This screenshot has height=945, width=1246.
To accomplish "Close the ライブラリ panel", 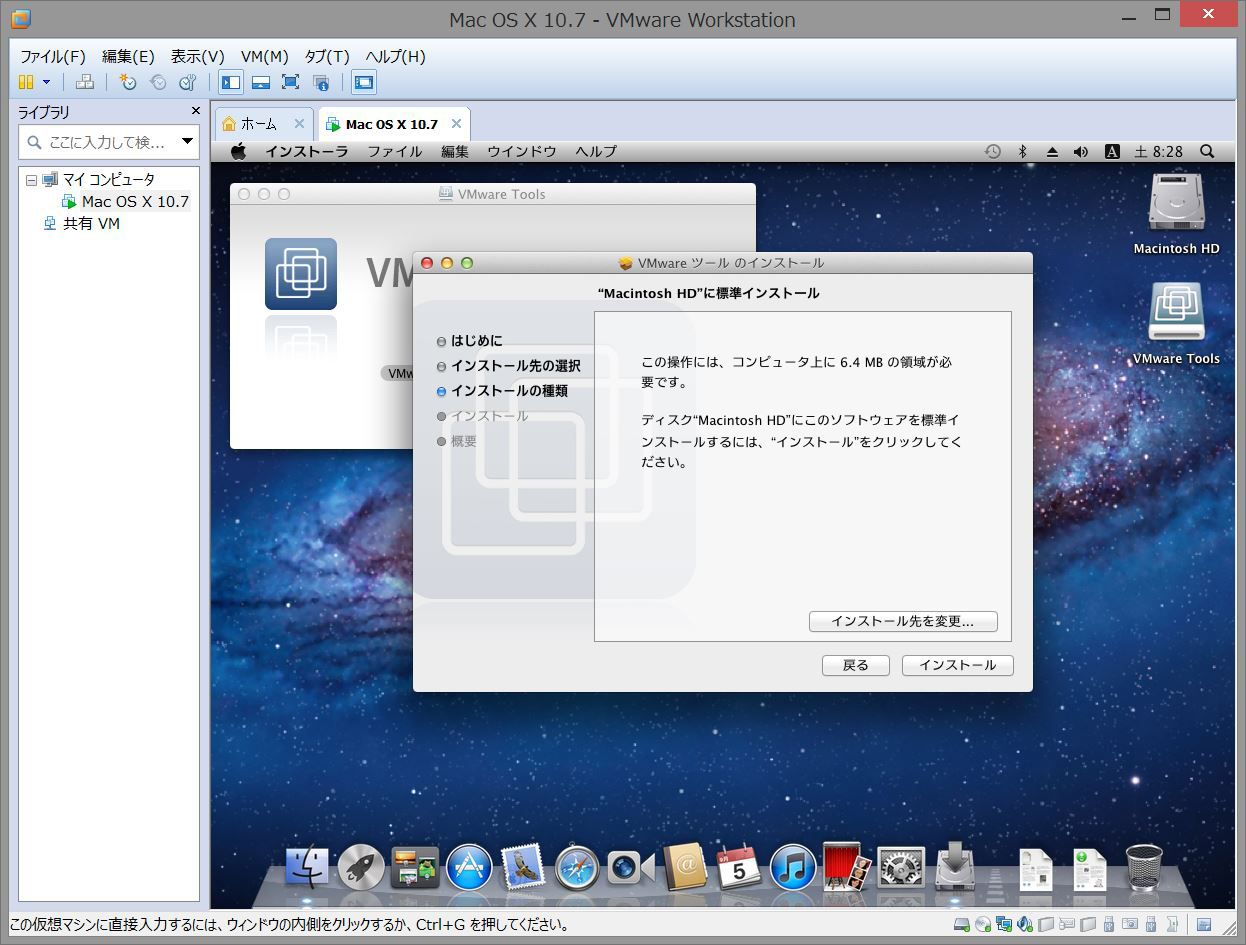I will pos(196,111).
